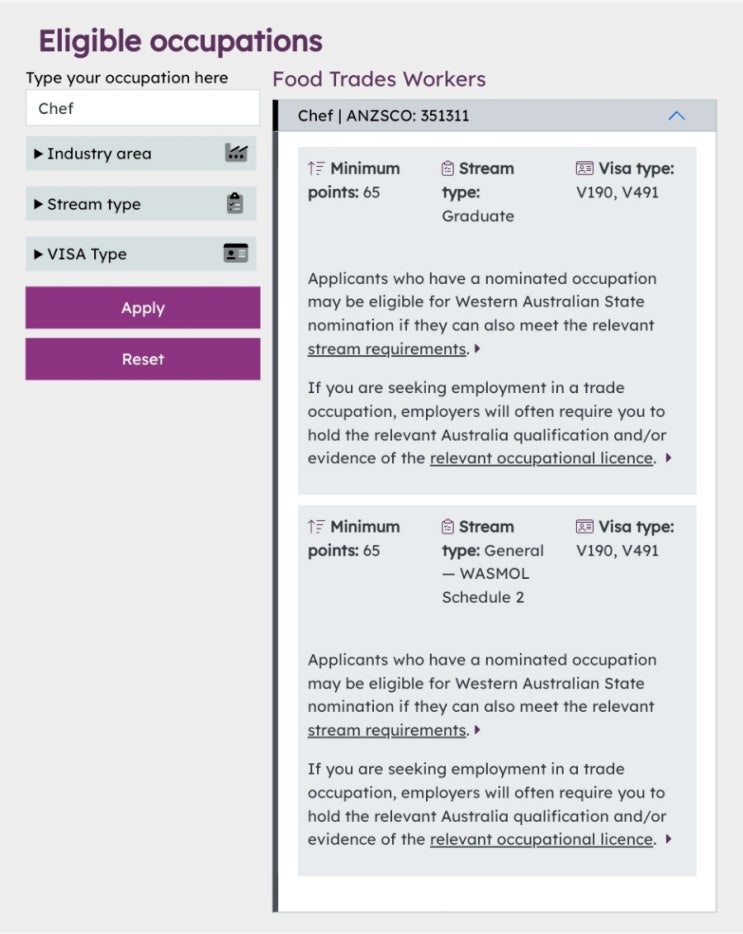
Task: Open stream requirements link in Graduate card
Action: [x=387, y=349]
